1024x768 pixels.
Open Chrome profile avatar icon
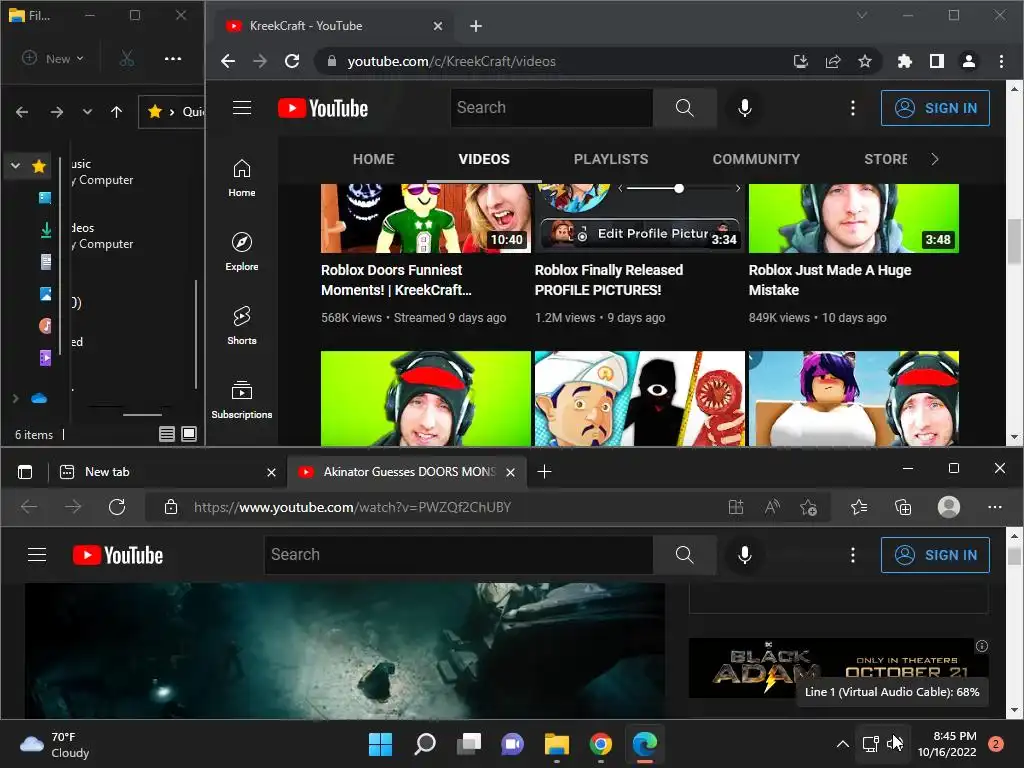point(968,61)
